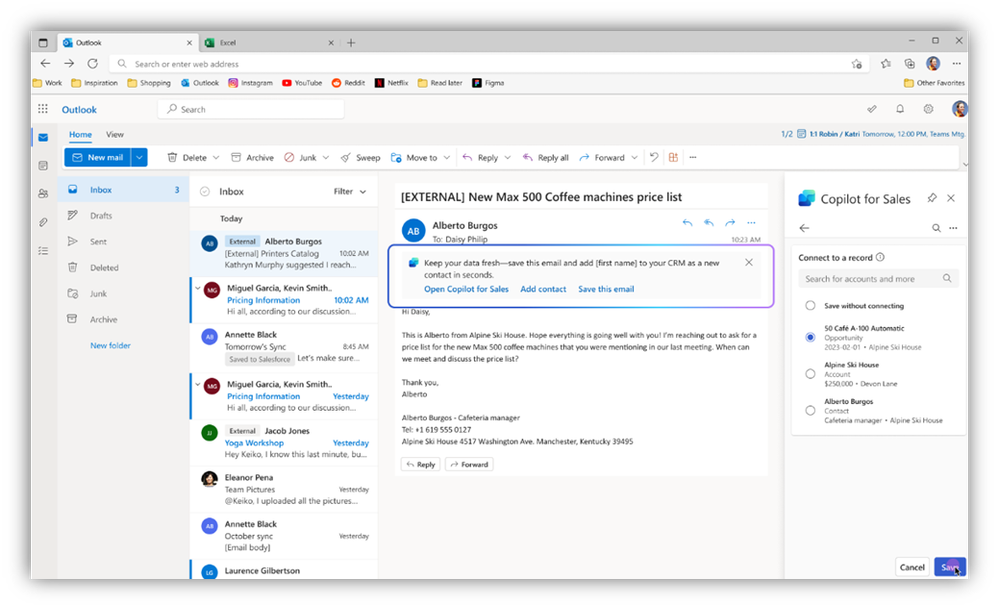Expand New mail dropdown arrow

click(140, 157)
